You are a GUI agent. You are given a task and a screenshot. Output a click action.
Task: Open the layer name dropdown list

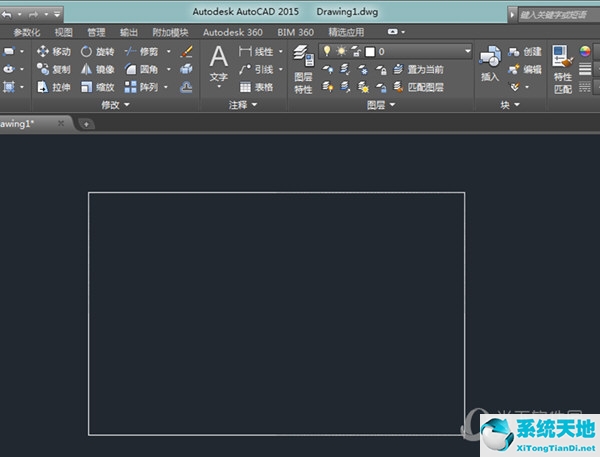click(x=467, y=50)
